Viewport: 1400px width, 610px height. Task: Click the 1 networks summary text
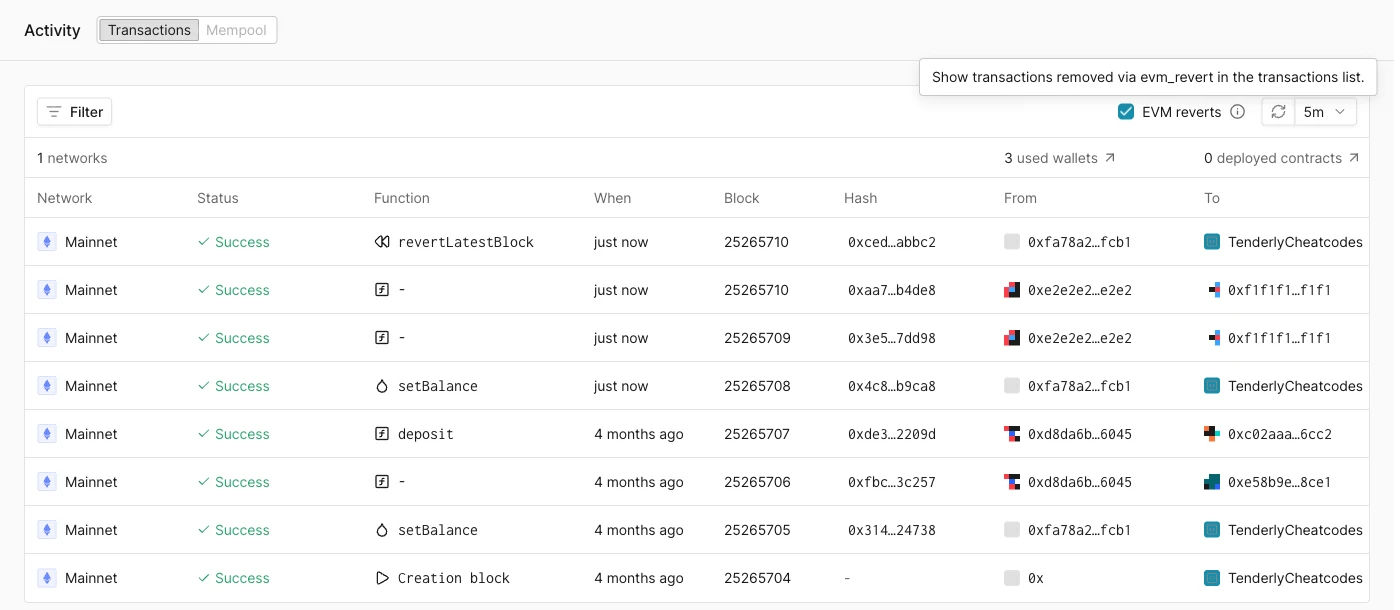tap(72, 158)
